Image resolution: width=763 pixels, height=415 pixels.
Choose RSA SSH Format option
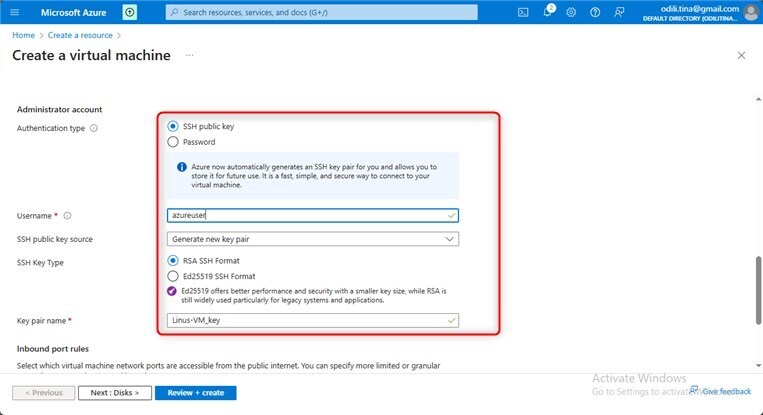173,260
